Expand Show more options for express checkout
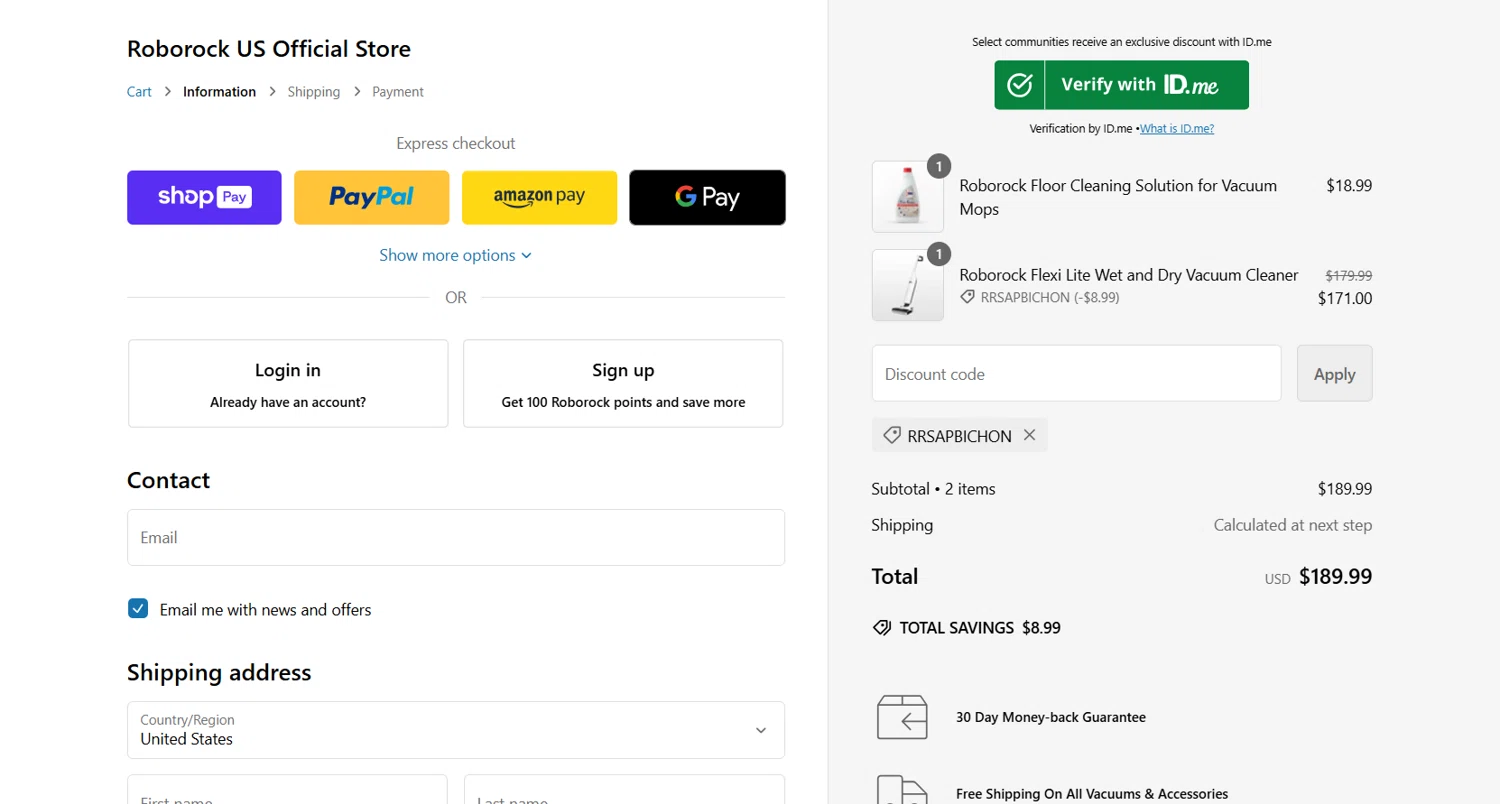The height and width of the screenshot is (804, 1500). click(455, 255)
